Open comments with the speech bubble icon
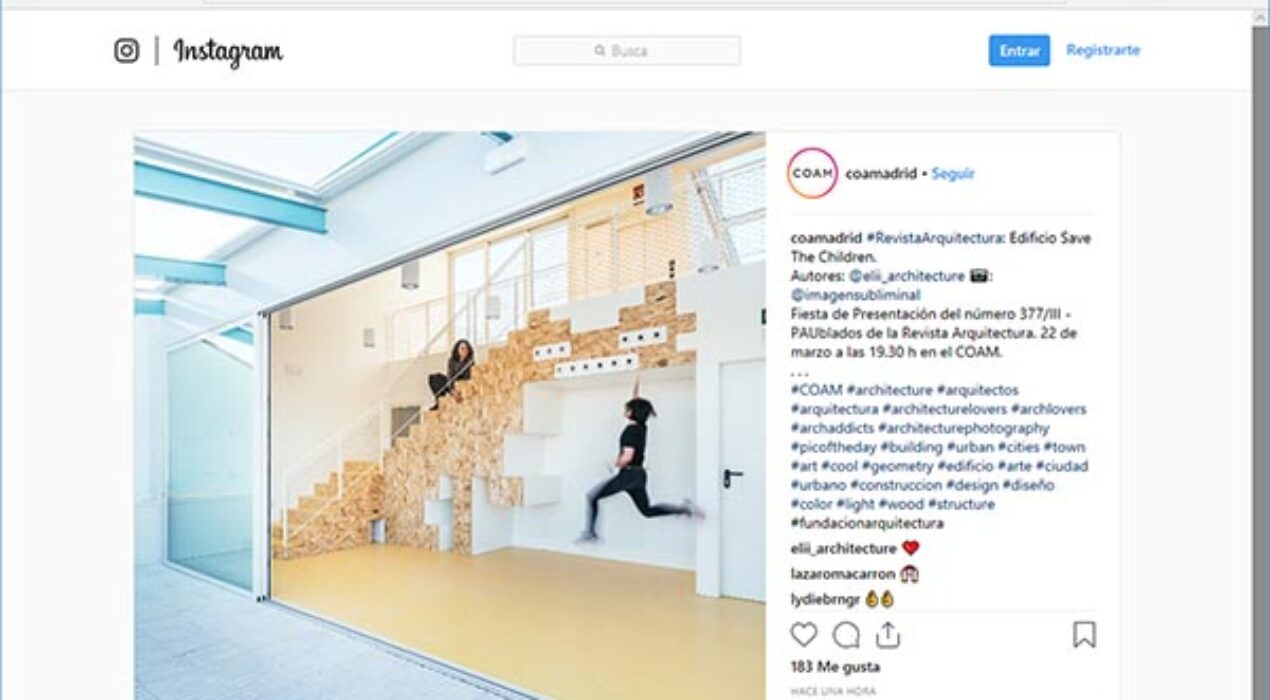 point(846,634)
